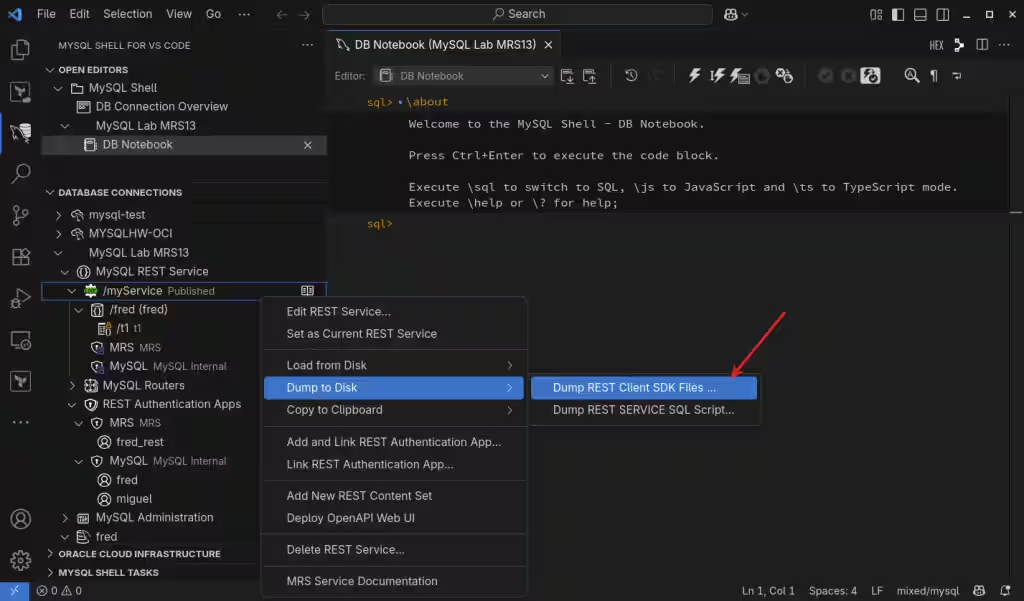
Task: Open the Run and Debug view
Action: click(x=20, y=299)
